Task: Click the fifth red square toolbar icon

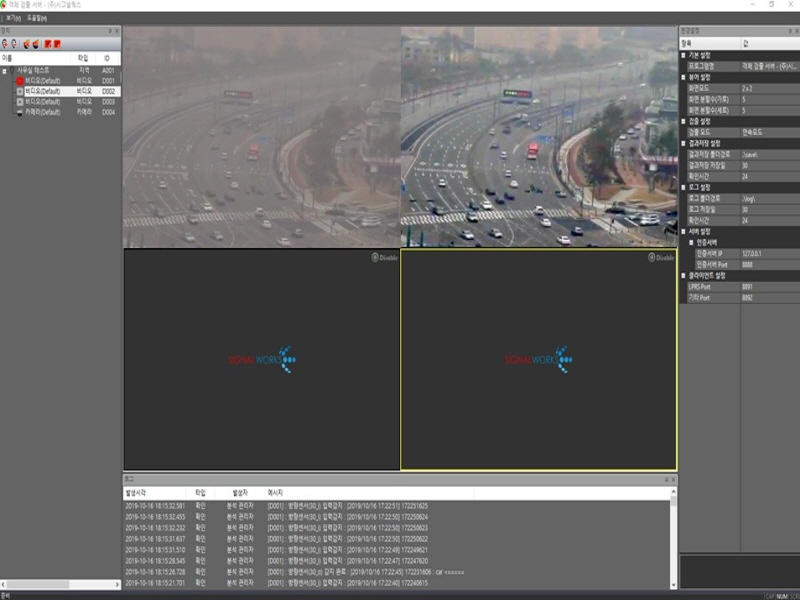Action: [x=48, y=44]
